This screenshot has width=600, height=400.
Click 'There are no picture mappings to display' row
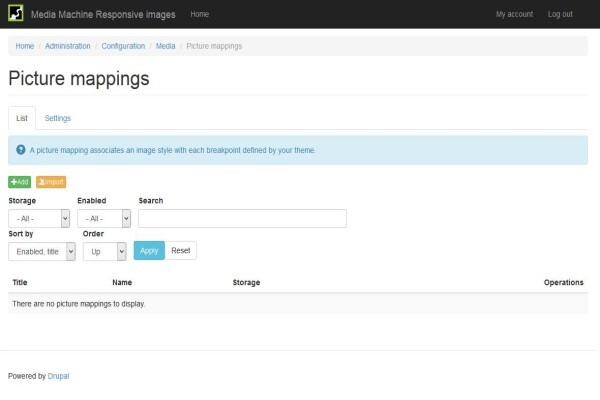pyautogui.click(x=298, y=304)
